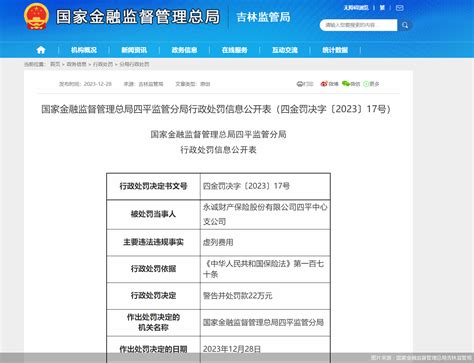Click the print icon in article toolbar

[x=300, y=84]
